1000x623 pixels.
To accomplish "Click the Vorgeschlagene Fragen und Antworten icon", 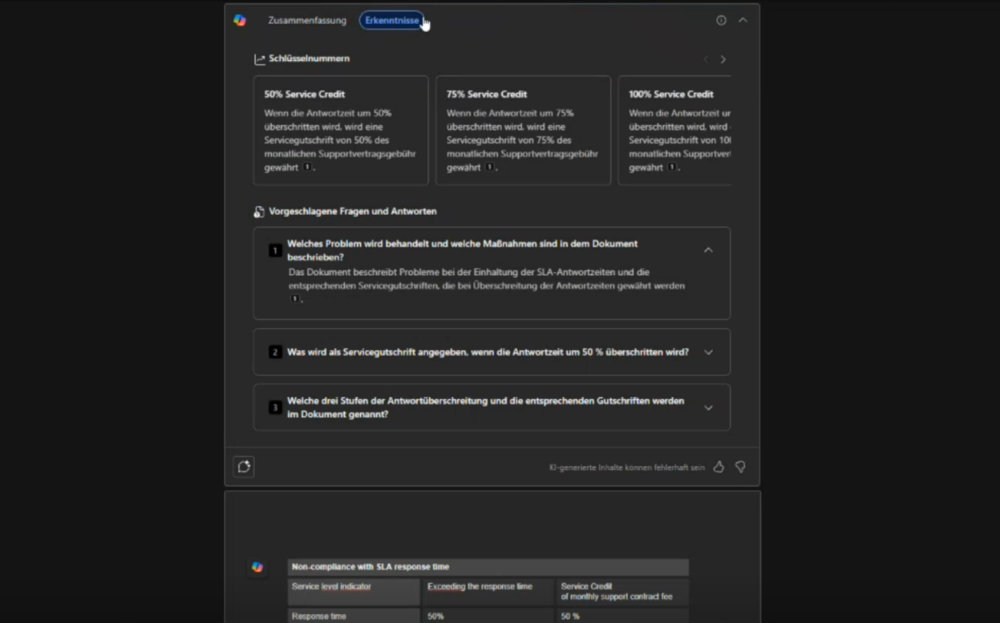I will click(x=259, y=212).
